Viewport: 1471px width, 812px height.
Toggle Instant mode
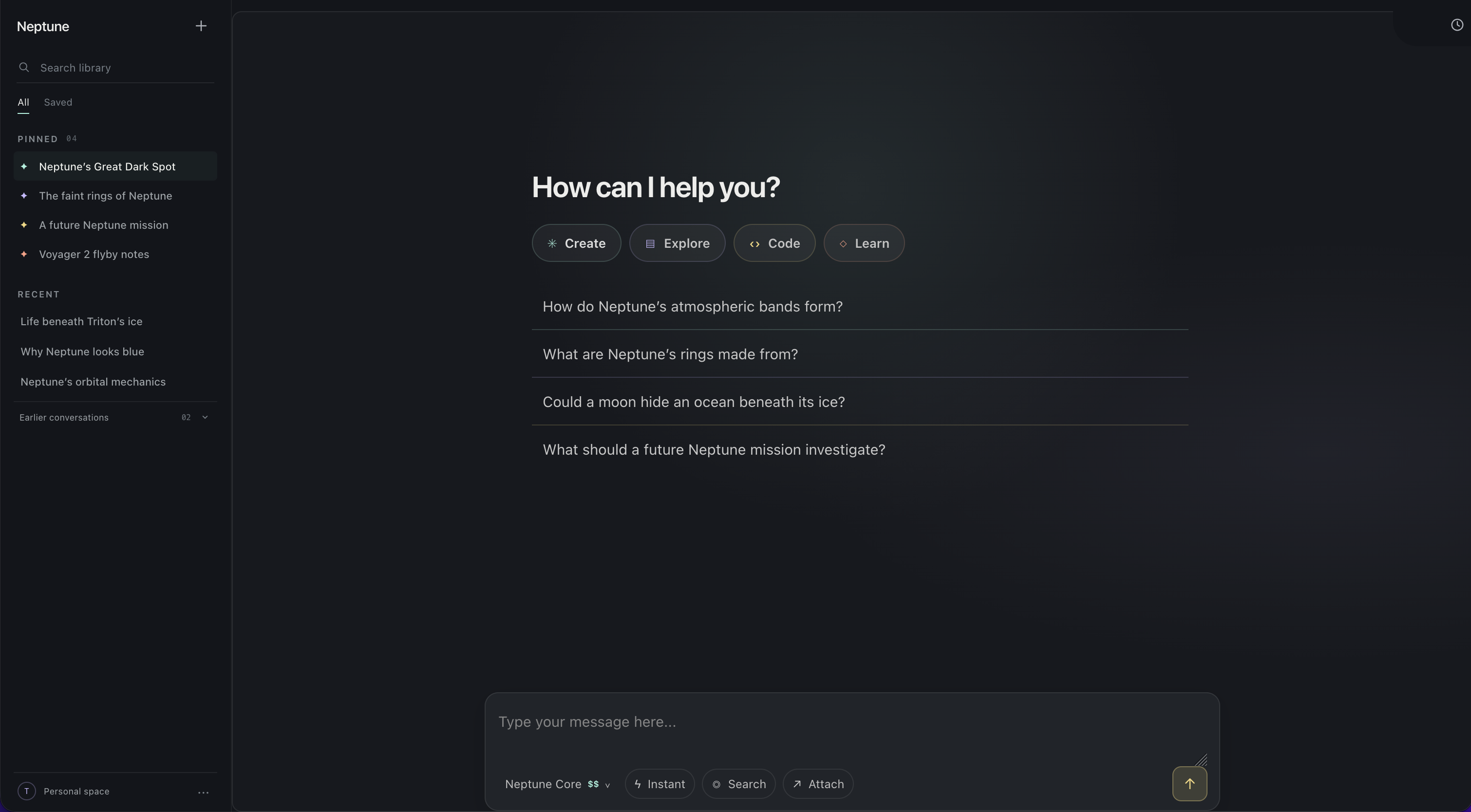(660, 784)
